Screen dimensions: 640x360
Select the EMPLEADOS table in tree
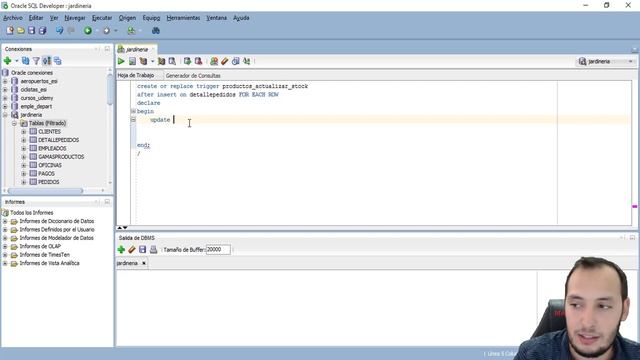pos(52,148)
